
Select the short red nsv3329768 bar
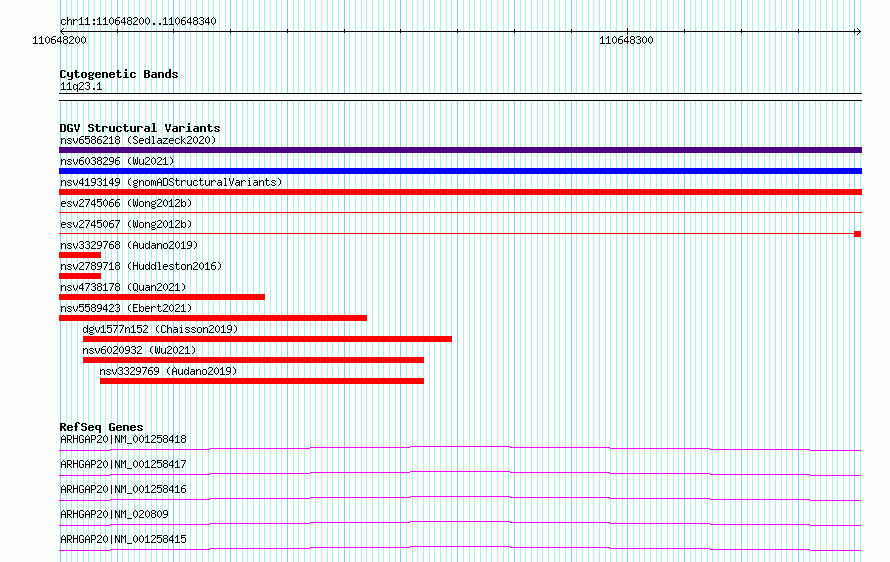point(80,255)
